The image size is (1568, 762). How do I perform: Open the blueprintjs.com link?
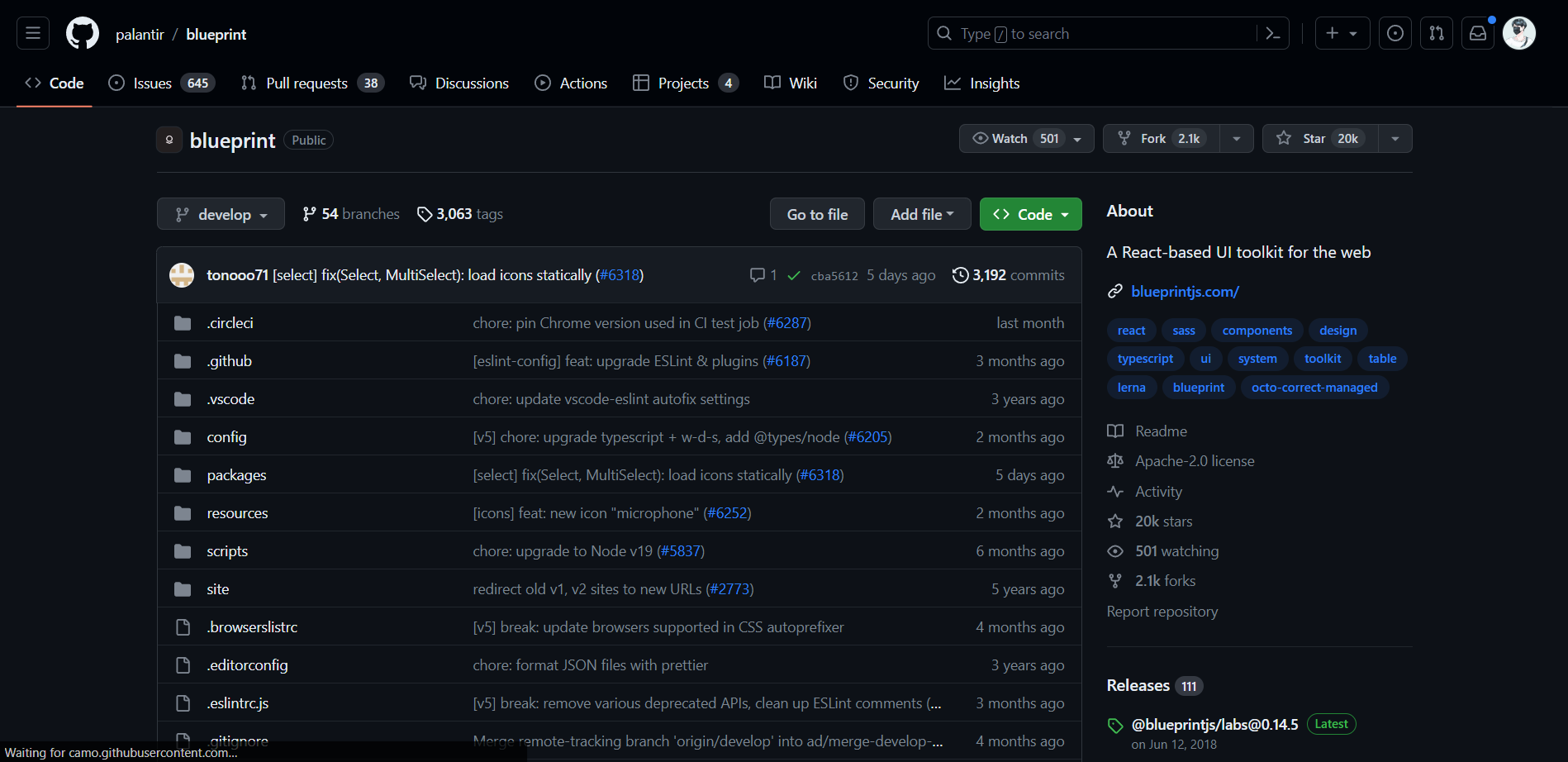tap(1185, 292)
